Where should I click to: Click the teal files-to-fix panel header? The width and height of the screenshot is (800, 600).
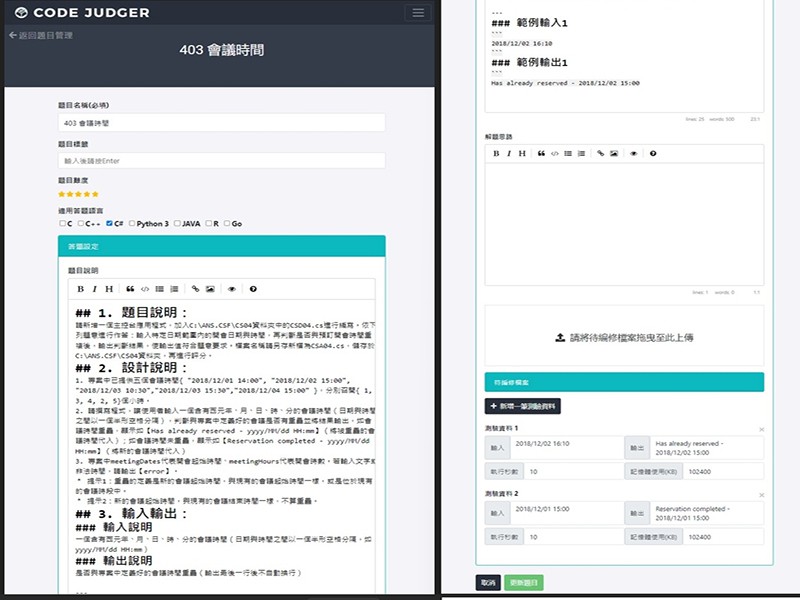pos(624,382)
